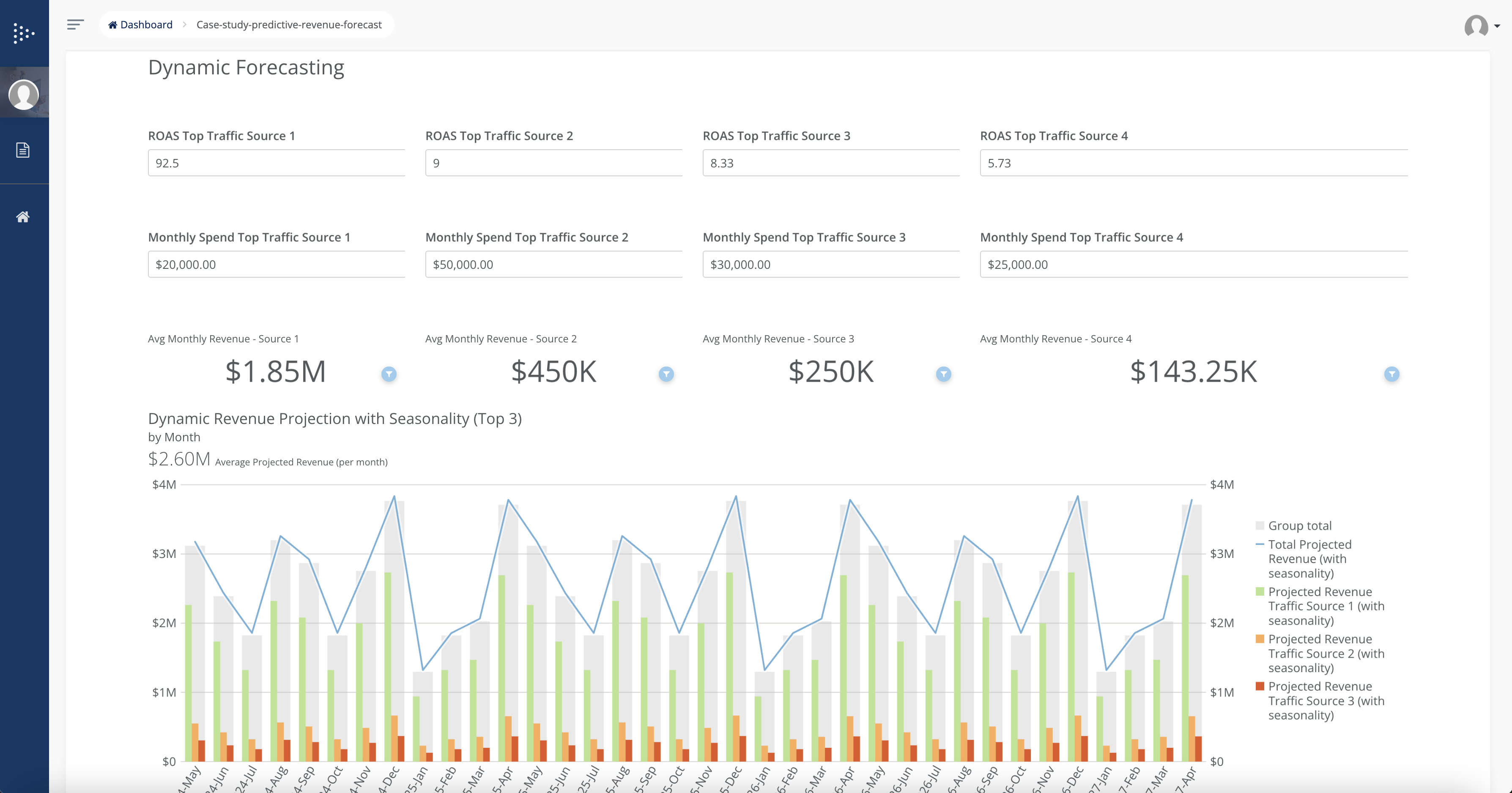Click Case-study-predictive-revenue-forecast breadcrumb
Image resolution: width=1512 pixels, height=793 pixels.
[x=289, y=25]
